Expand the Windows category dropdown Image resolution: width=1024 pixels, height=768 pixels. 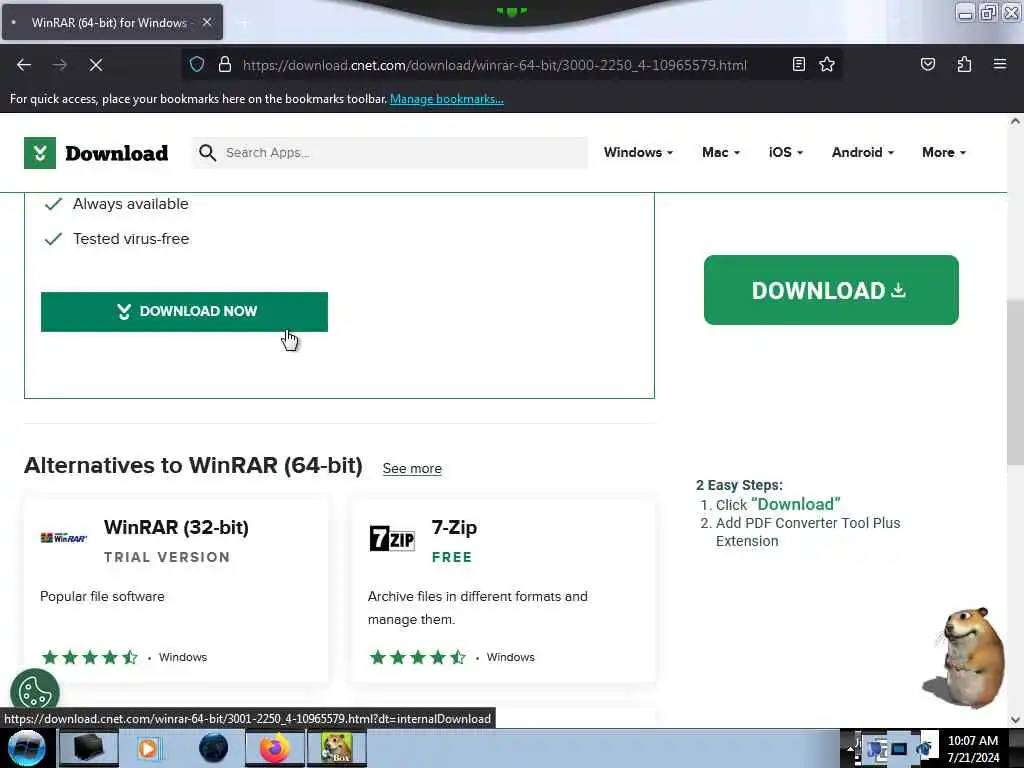tap(638, 152)
